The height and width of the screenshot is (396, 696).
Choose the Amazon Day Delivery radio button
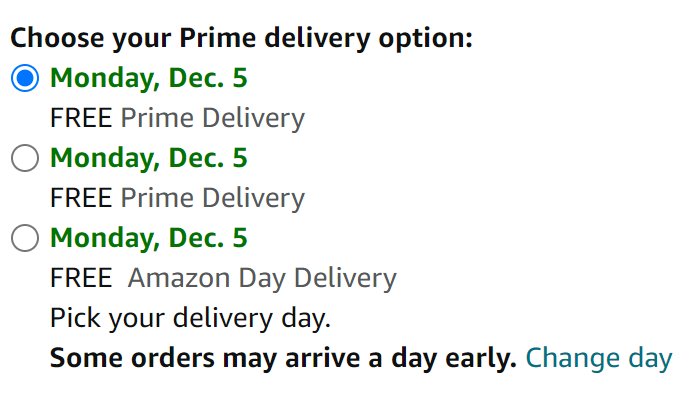25,238
